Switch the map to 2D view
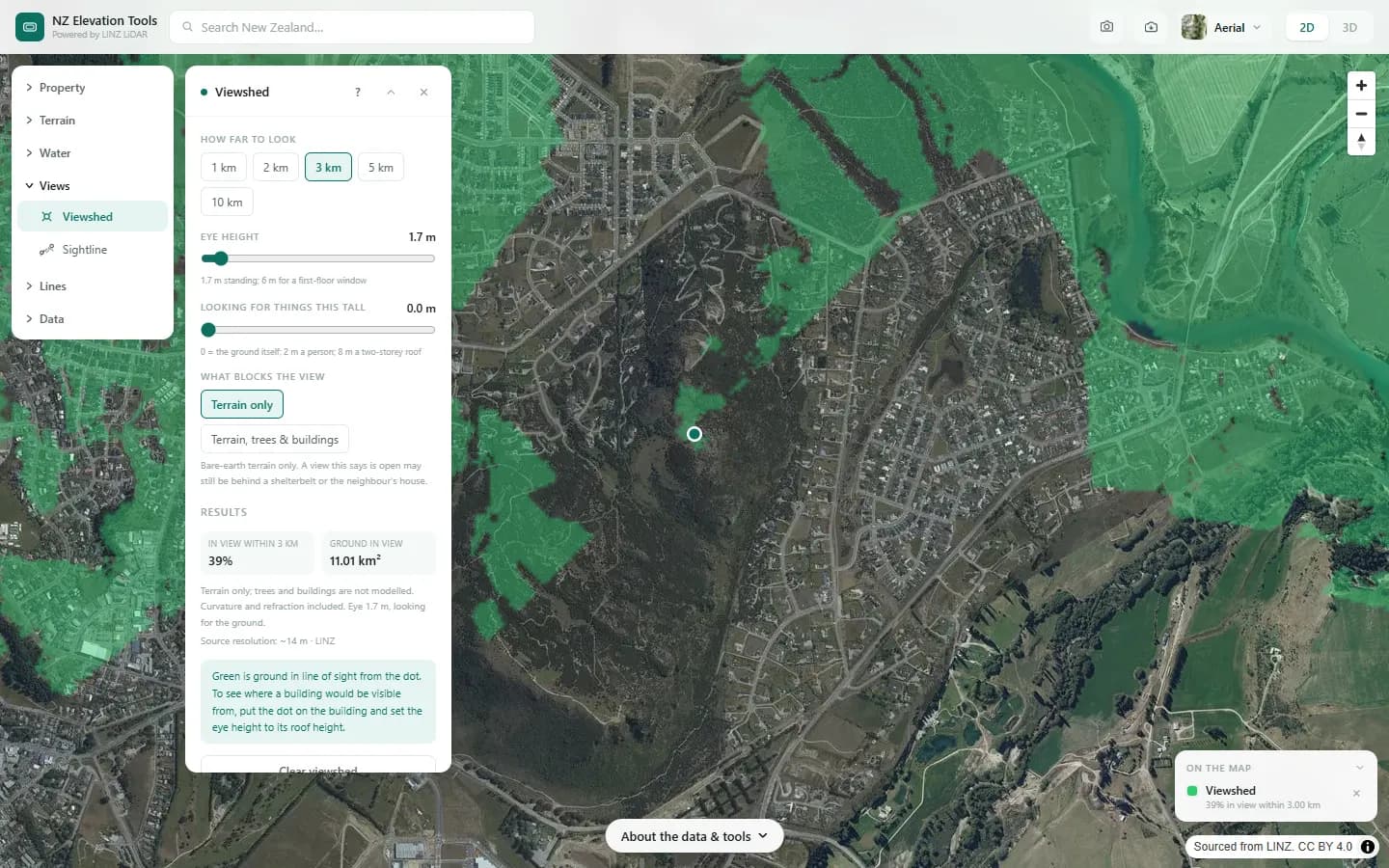The width and height of the screenshot is (1389, 868). [1307, 27]
